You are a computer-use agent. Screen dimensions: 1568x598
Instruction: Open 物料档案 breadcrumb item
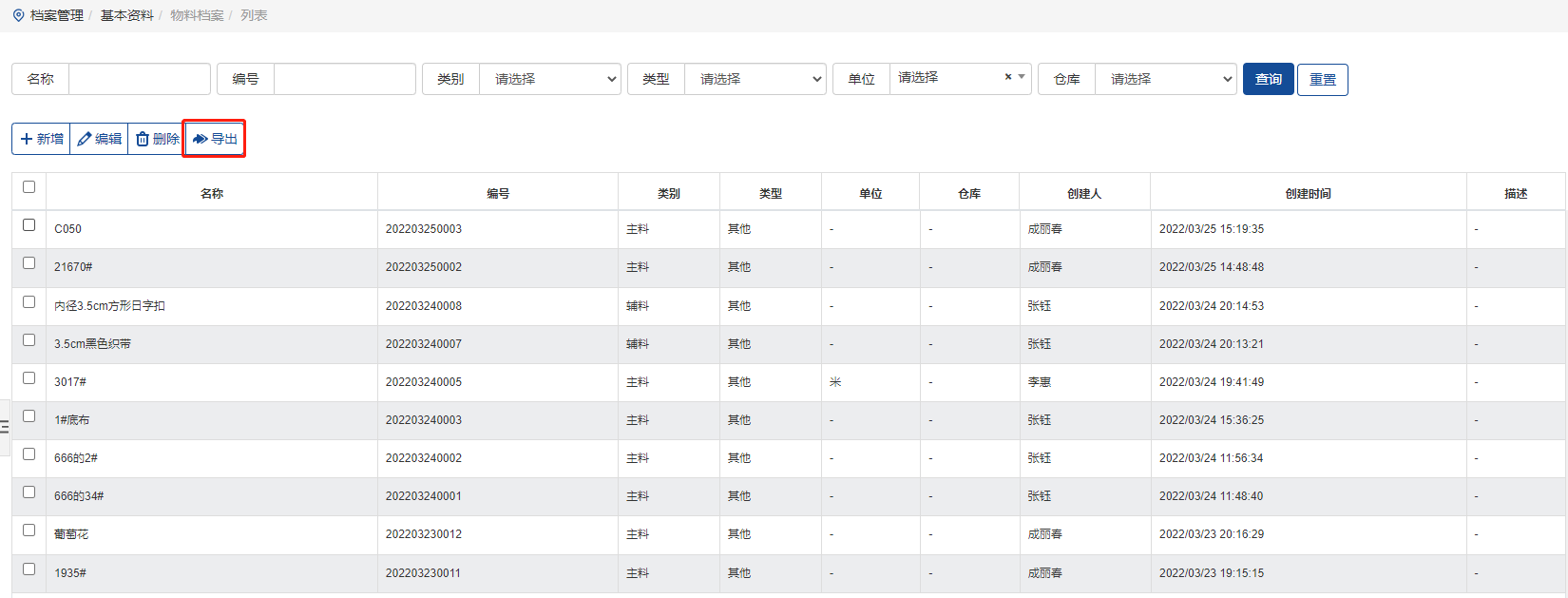click(197, 15)
